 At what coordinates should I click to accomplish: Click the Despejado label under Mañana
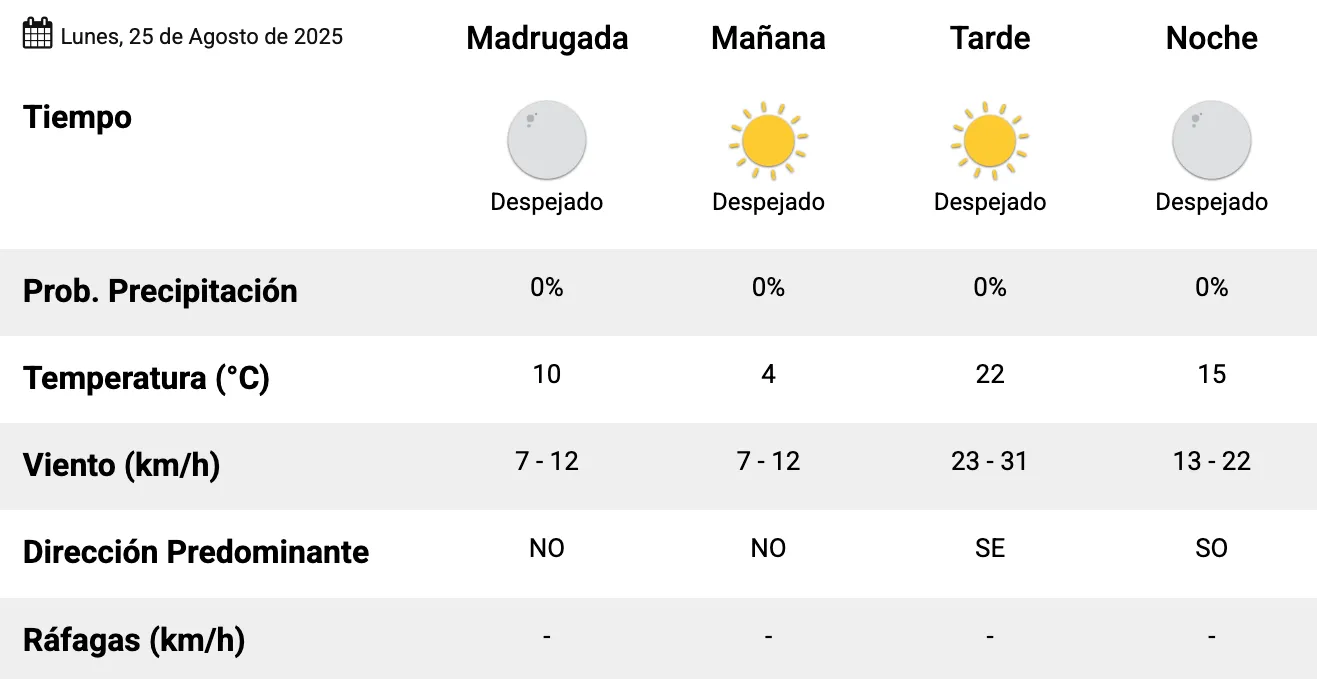(768, 202)
